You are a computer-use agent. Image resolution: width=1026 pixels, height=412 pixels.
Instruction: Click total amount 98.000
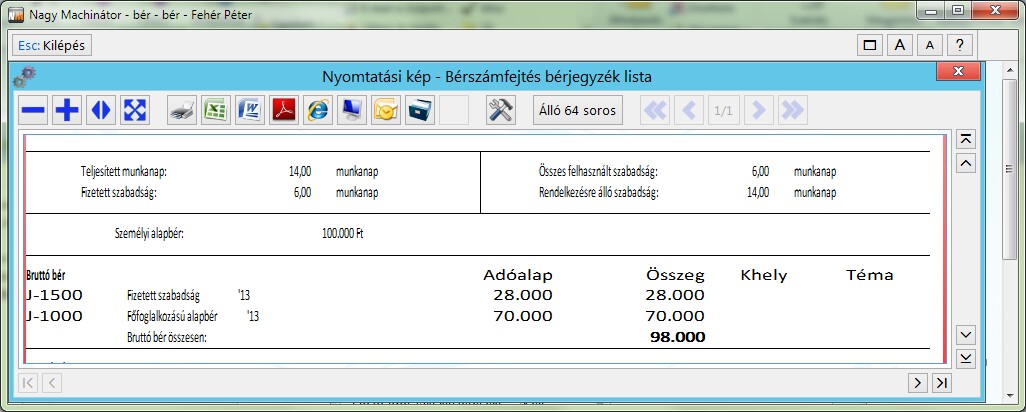(678, 337)
